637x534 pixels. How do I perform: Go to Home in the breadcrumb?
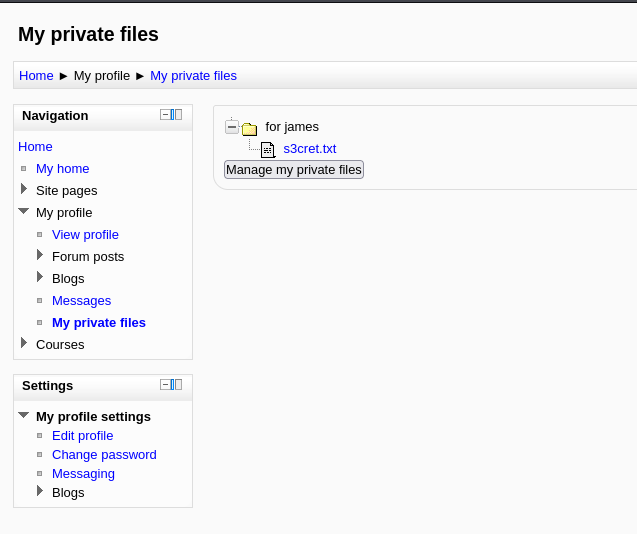[36, 76]
